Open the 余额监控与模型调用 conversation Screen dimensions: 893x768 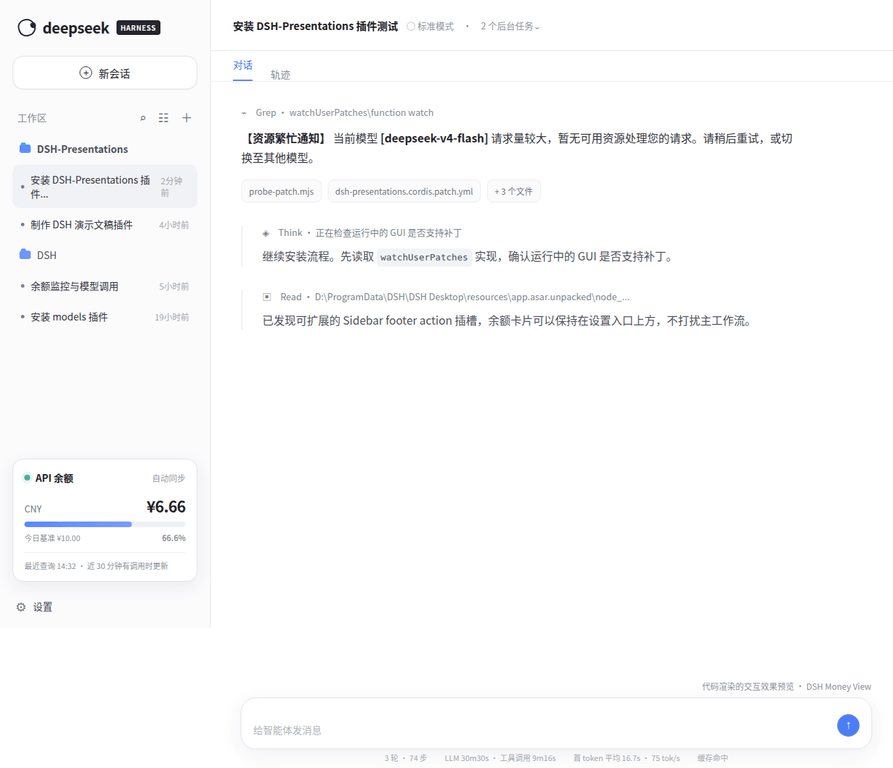click(x=105, y=286)
